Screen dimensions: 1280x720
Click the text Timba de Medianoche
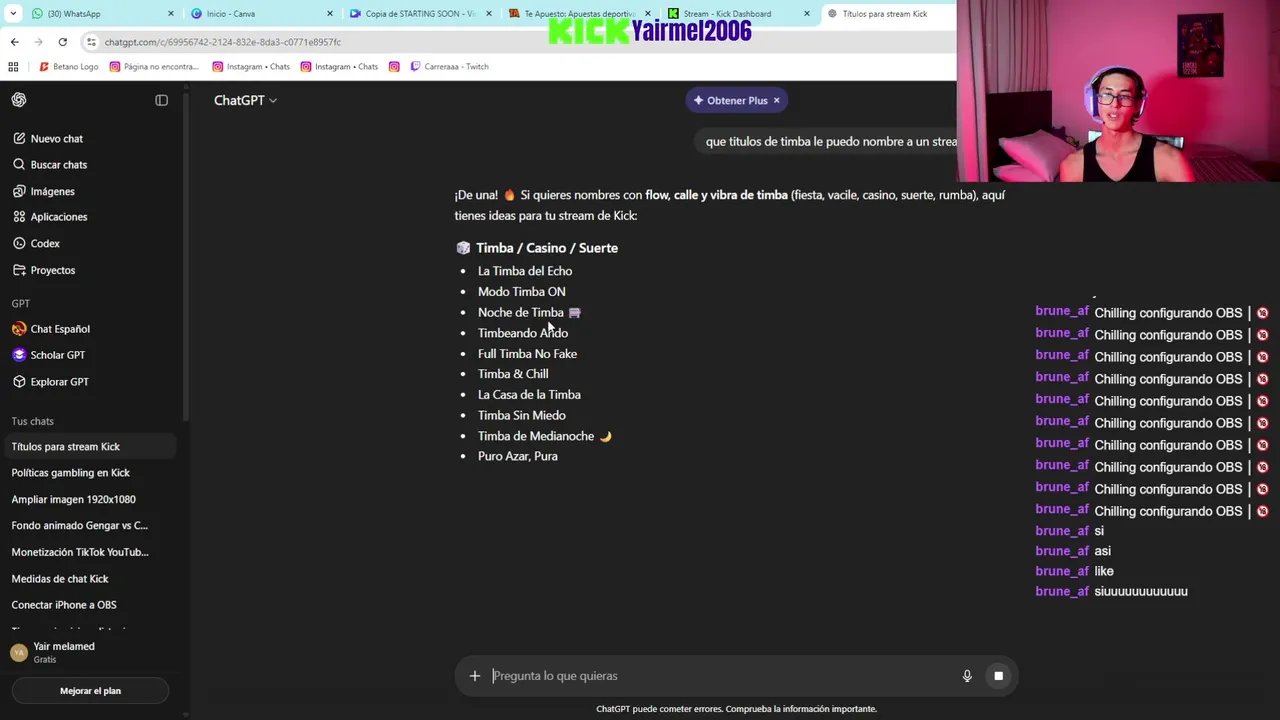(x=536, y=436)
